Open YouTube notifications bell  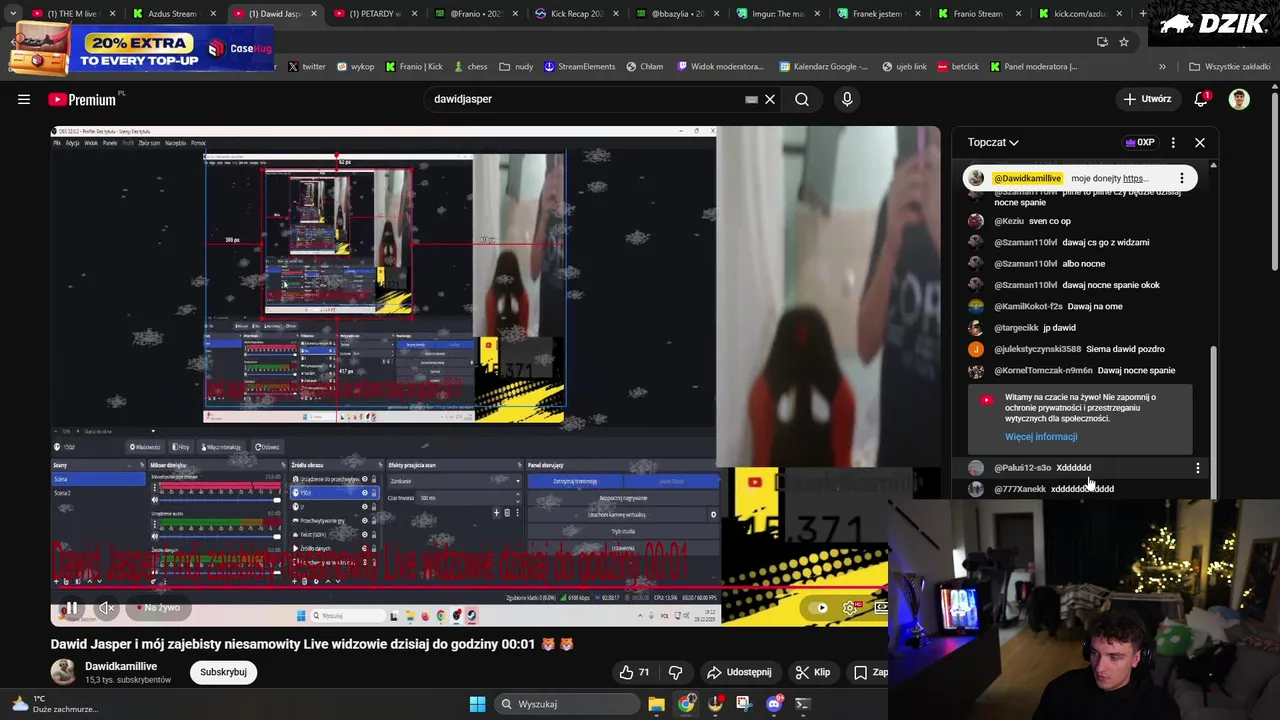click(x=1201, y=99)
